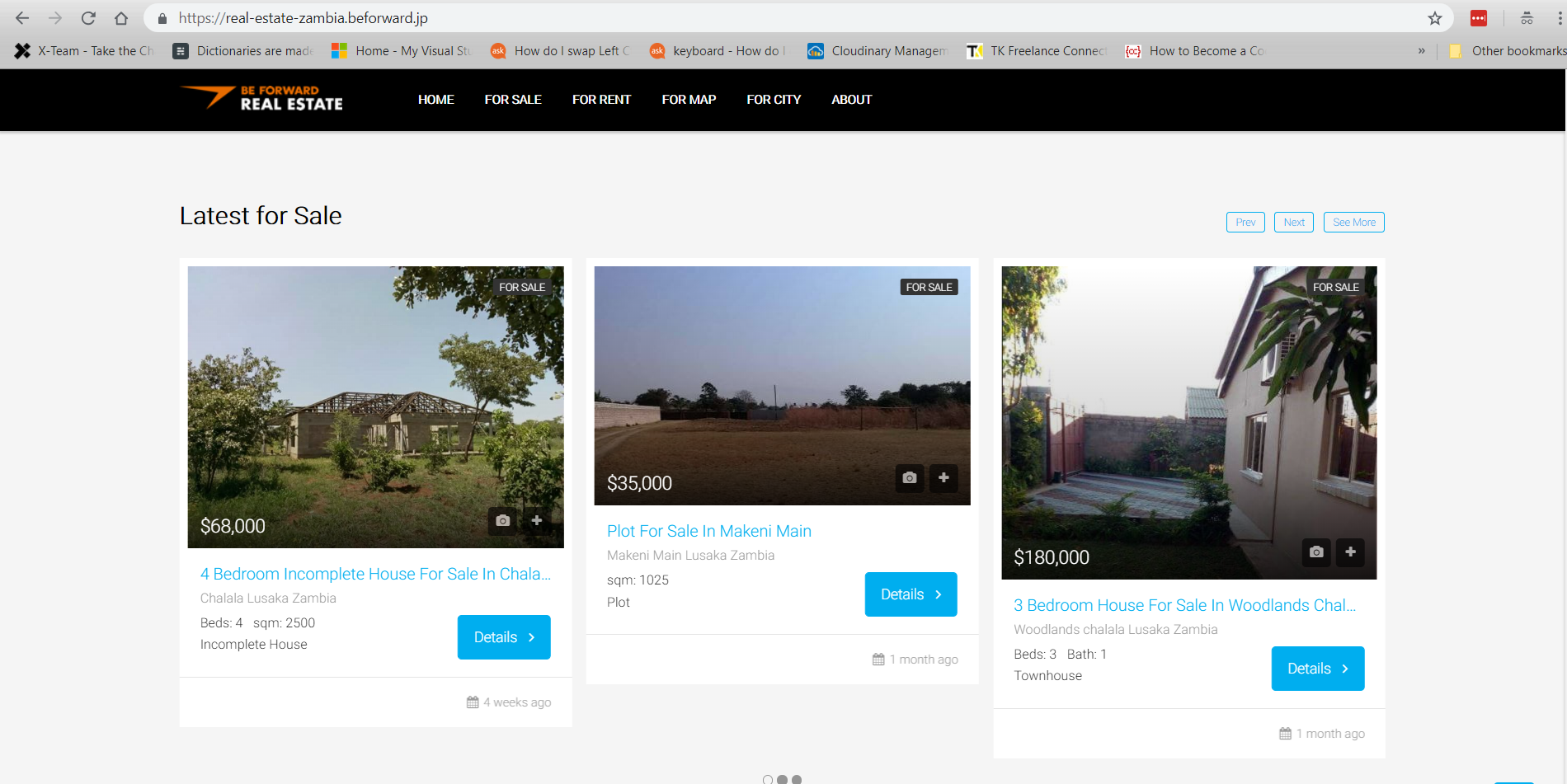Image resolution: width=1567 pixels, height=784 pixels.
Task: Open camera icon on the $180,000 Woodlands house
Action: tap(1315, 552)
